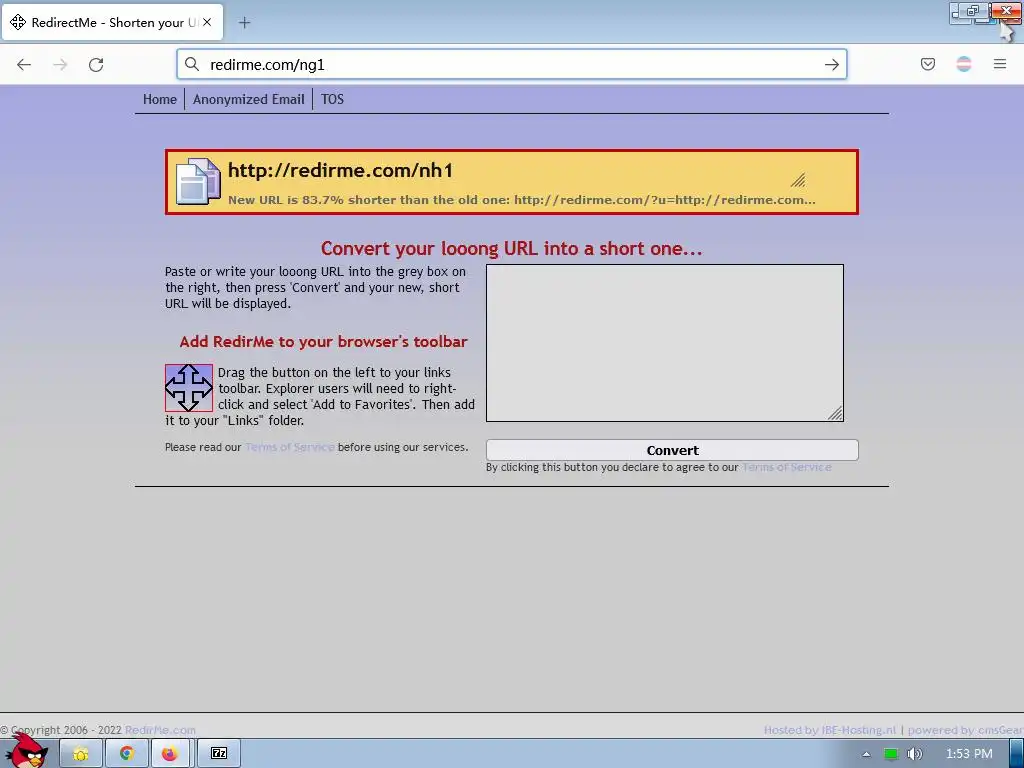Click the copy documents icon beside short URL
This screenshot has width=1024, height=768.
tap(199, 182)
